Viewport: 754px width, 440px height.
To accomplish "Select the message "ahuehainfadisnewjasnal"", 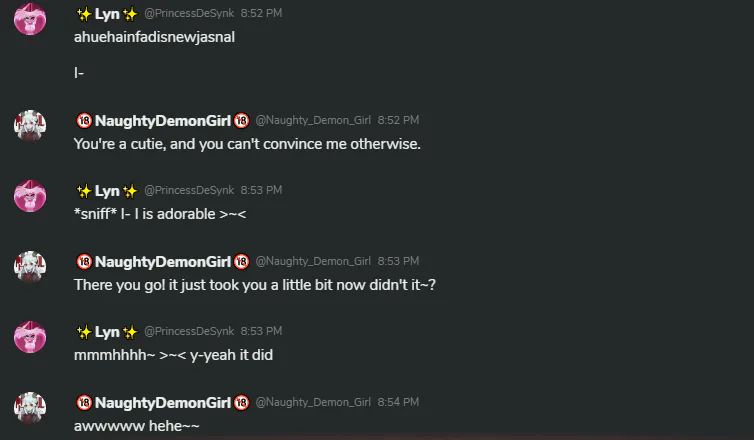I will 154,37.
